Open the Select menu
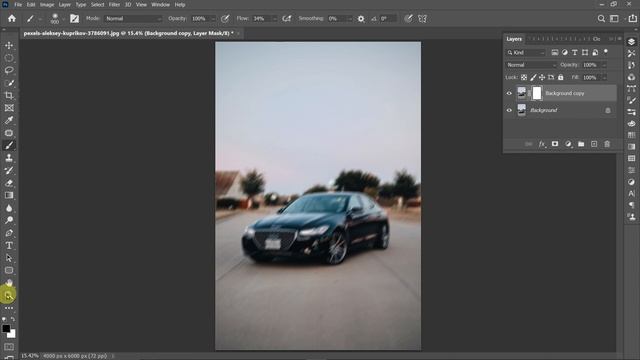640x360 pixels. [x=98, y=4]
